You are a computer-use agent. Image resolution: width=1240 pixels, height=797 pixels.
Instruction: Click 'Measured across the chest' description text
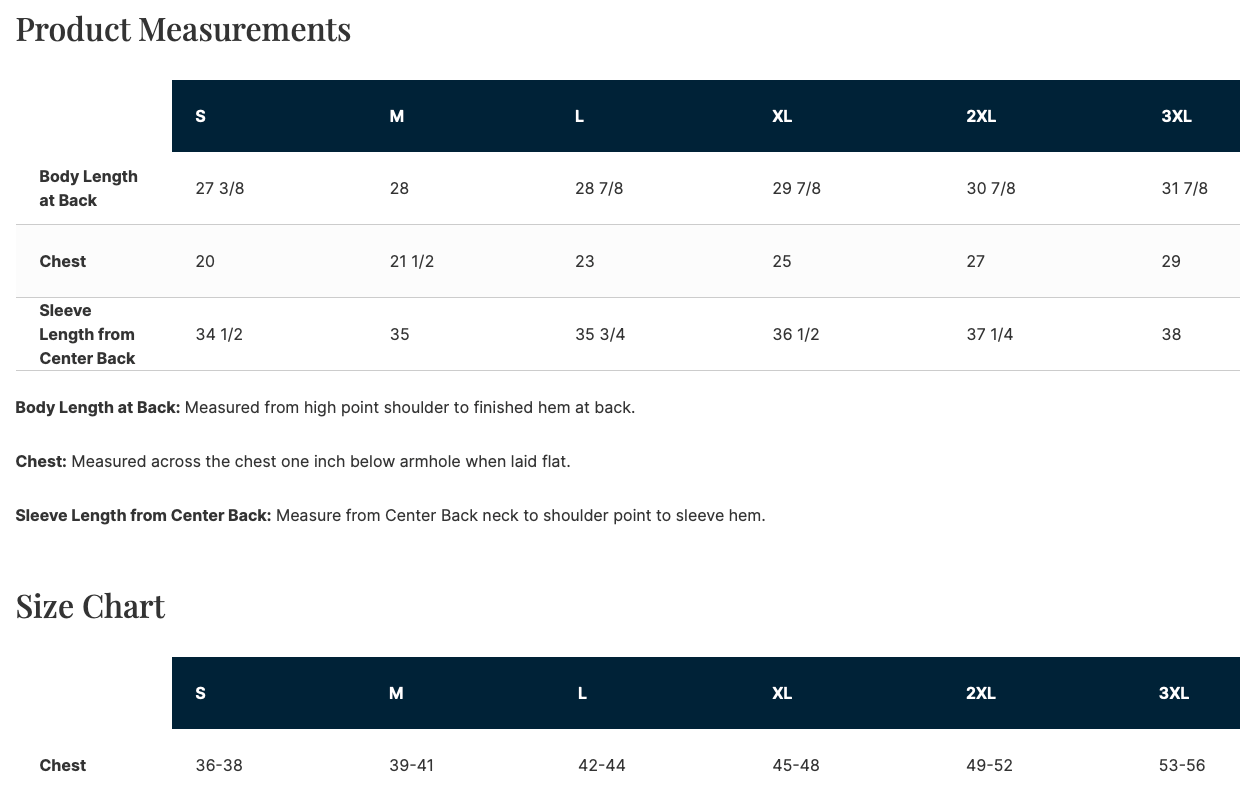coord(320,461)
